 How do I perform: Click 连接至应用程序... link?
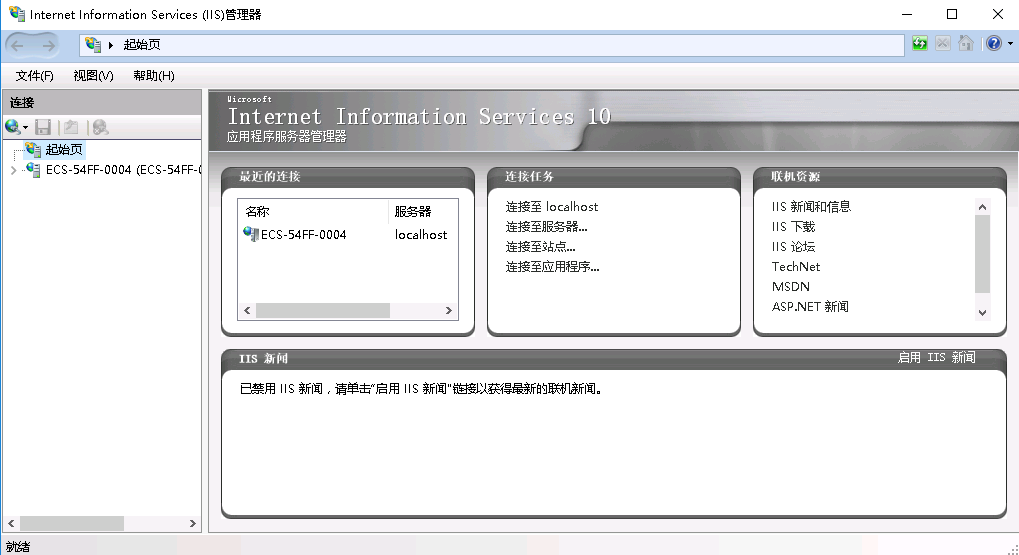pyautogui.click(x=552, y=267)
